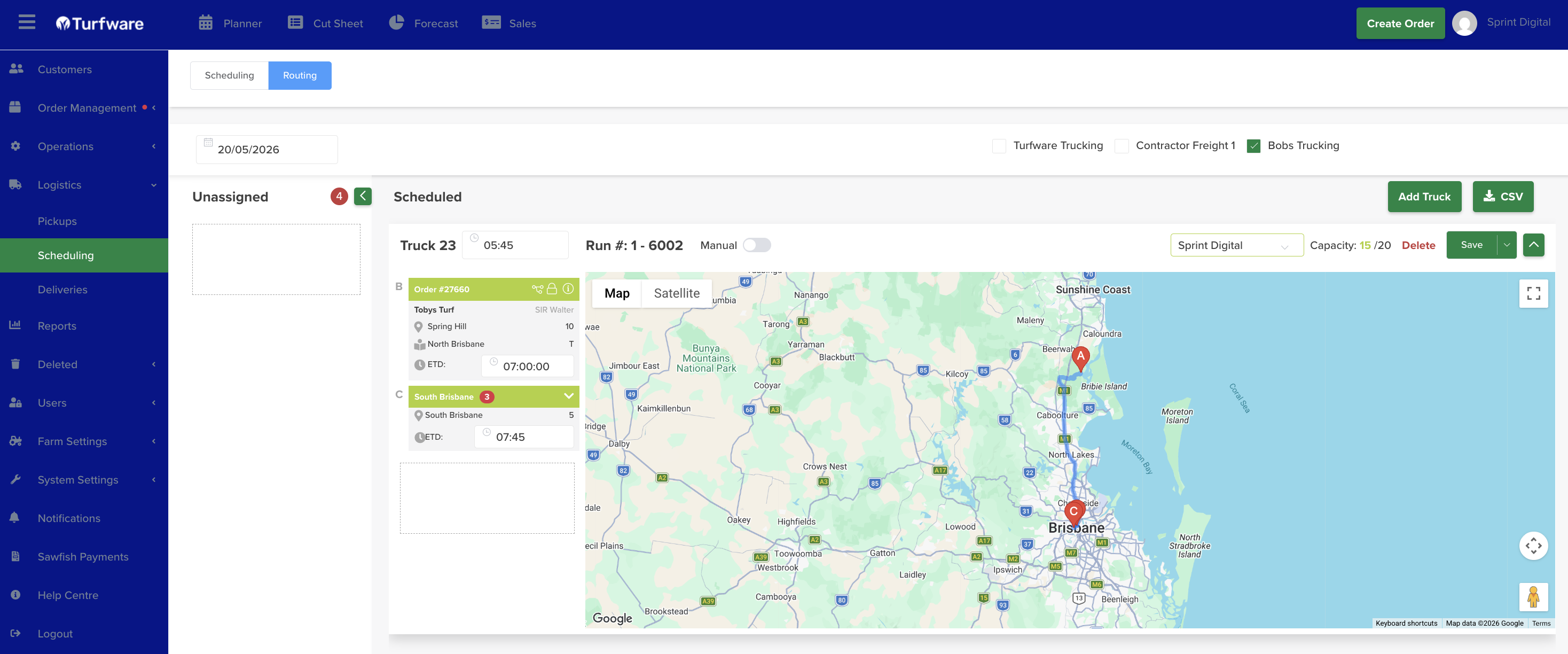This screenshot has height=654, width=1568.
Task: Click the Notifications bell icon
Action: tap(14, 518)
